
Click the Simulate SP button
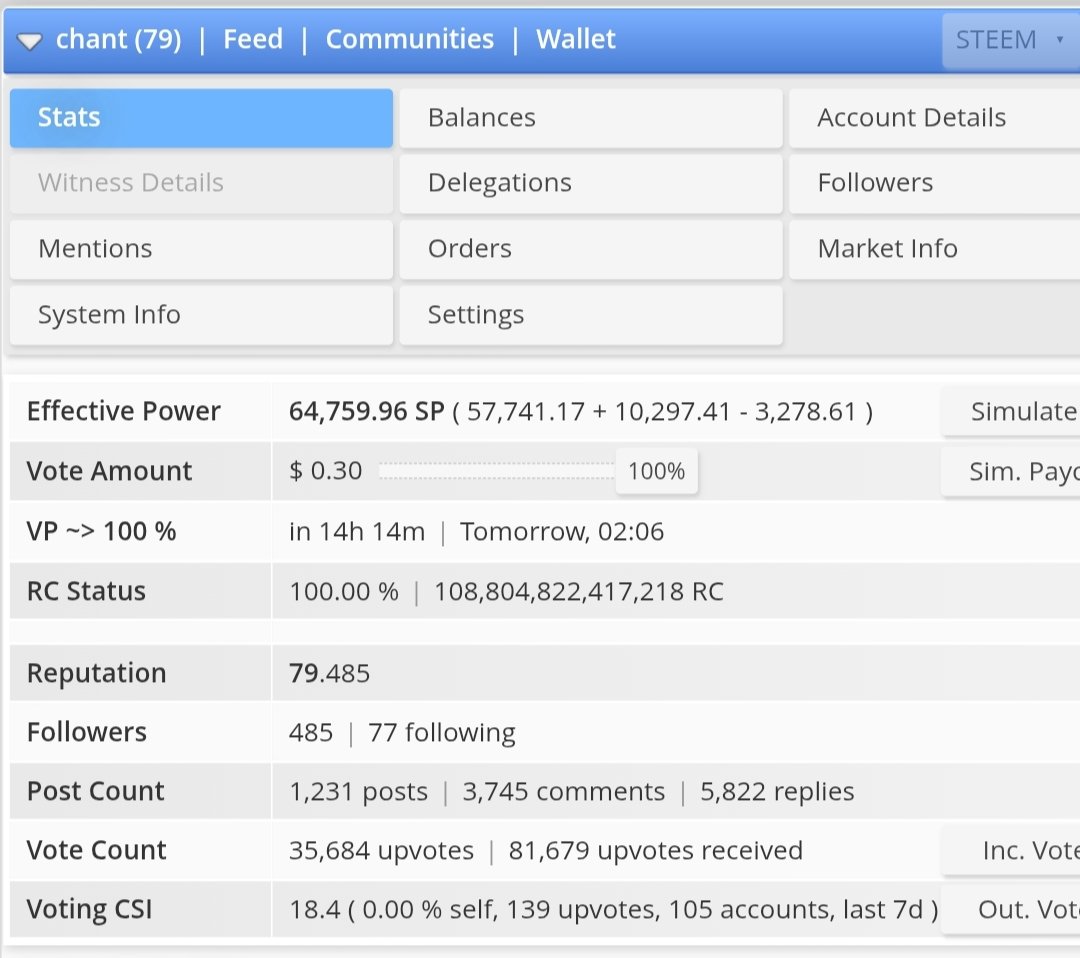tap(1010, 411)
